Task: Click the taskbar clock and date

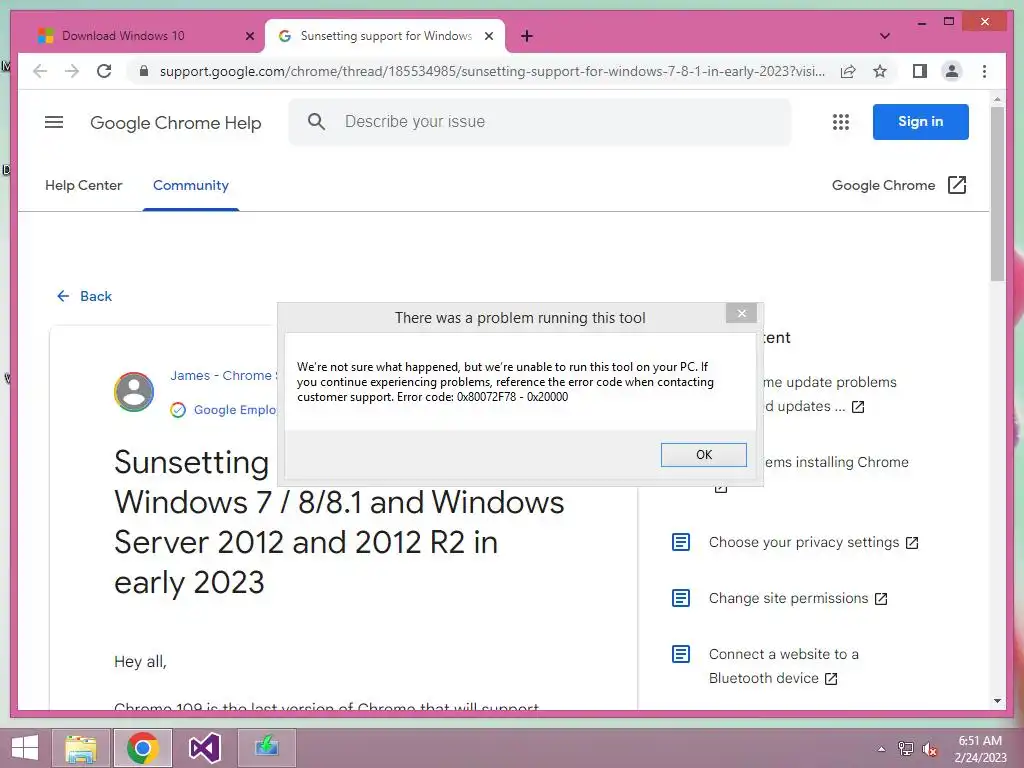Action: pyautogui.click(x=981, y=749)
